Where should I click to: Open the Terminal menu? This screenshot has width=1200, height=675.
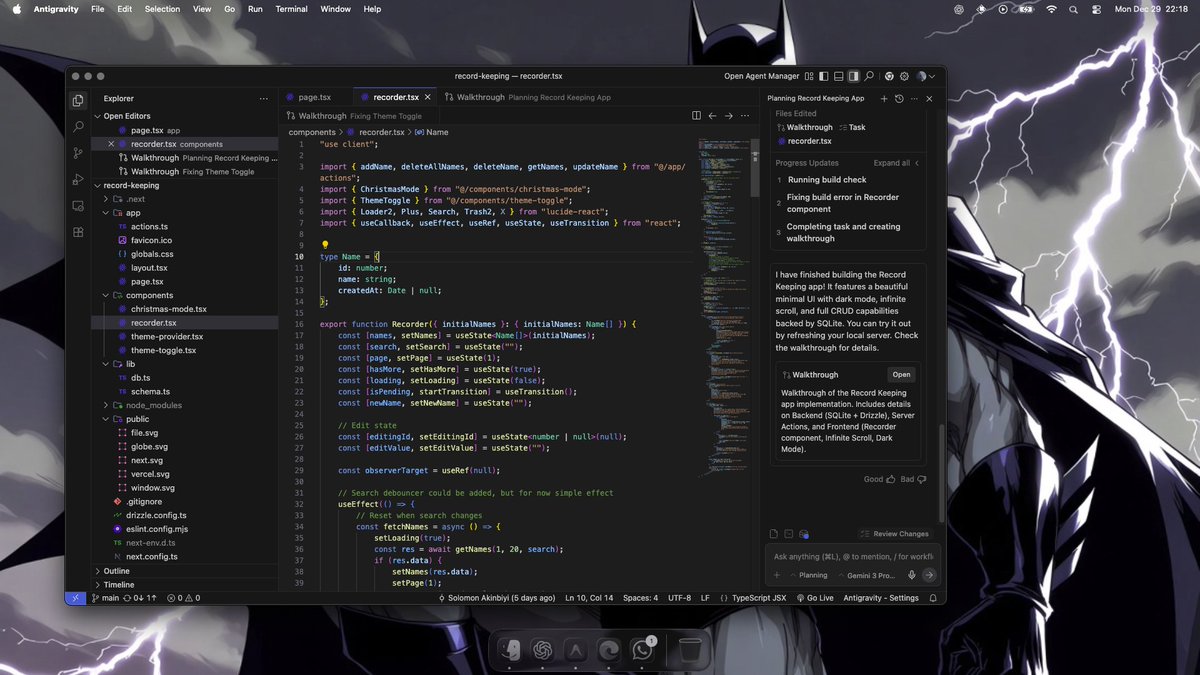point(292,9)
